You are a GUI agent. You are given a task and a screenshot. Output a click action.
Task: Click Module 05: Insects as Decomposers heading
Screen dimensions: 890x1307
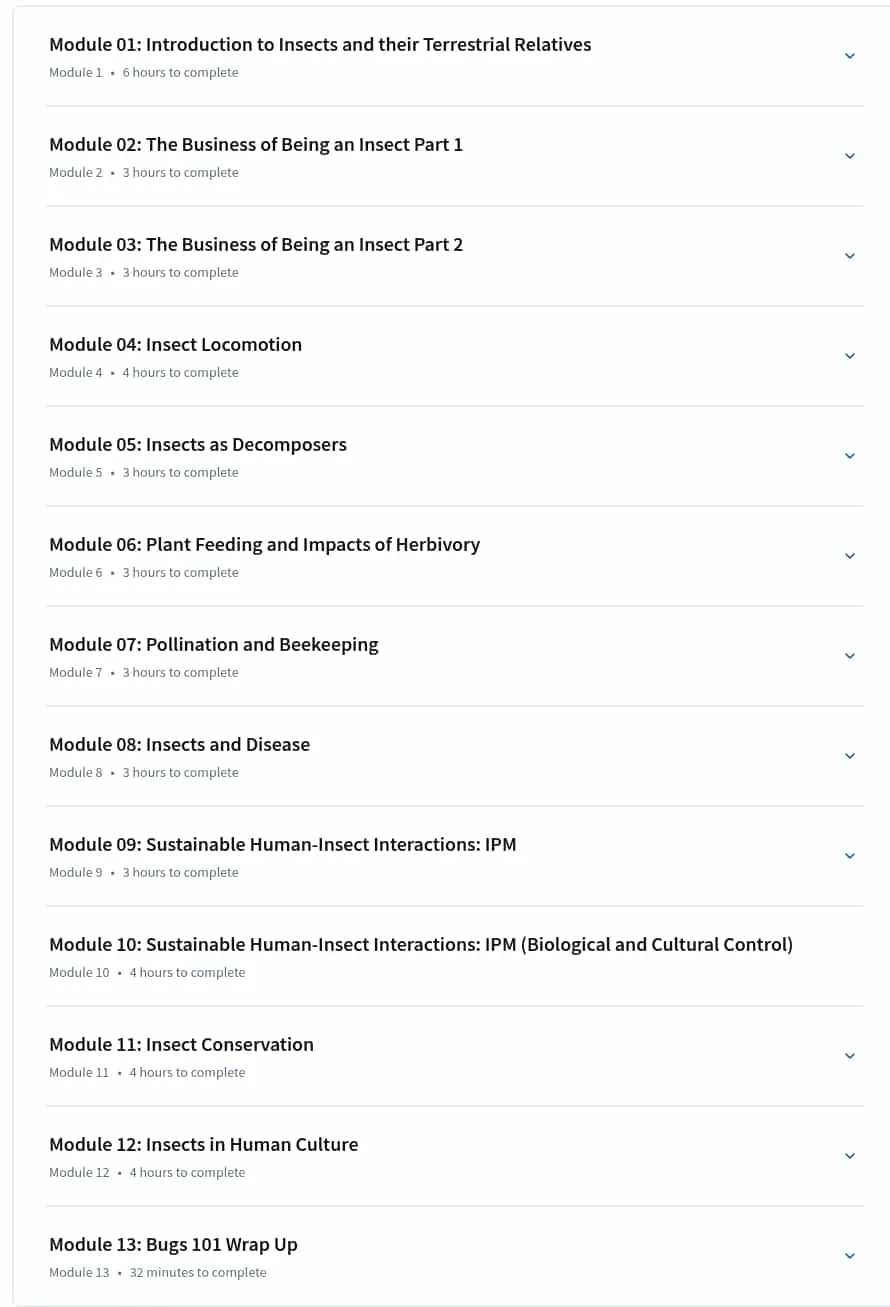198,445
